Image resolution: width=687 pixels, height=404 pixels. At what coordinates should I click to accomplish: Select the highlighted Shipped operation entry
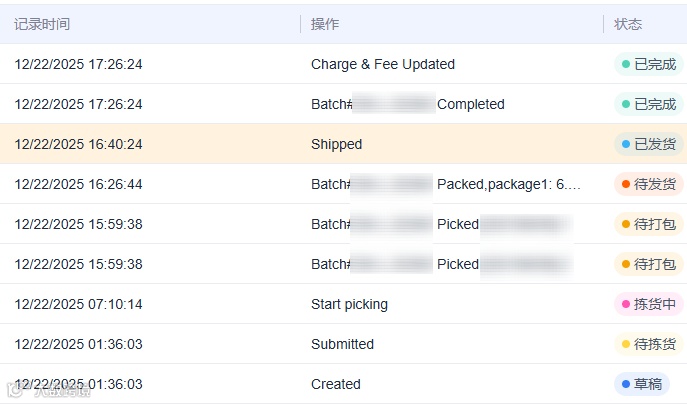(336, 144)
